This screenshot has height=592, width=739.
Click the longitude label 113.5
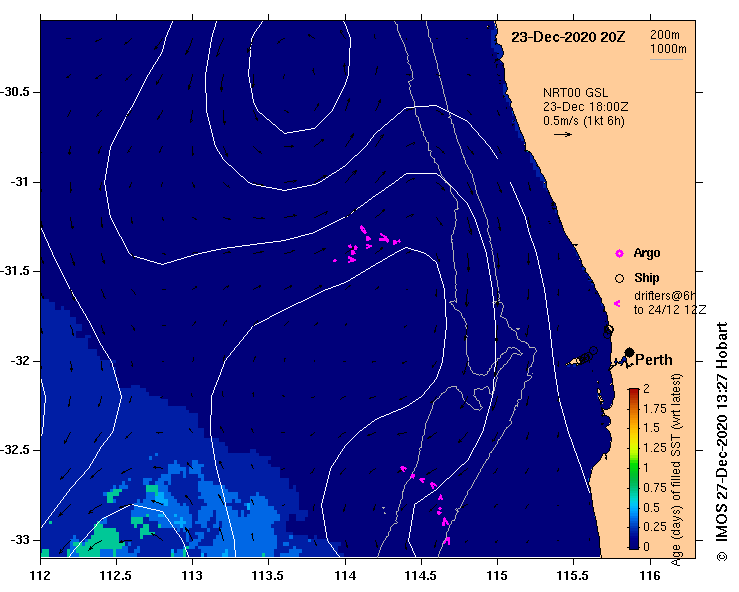pyautogui.click(x=268, y=576)
